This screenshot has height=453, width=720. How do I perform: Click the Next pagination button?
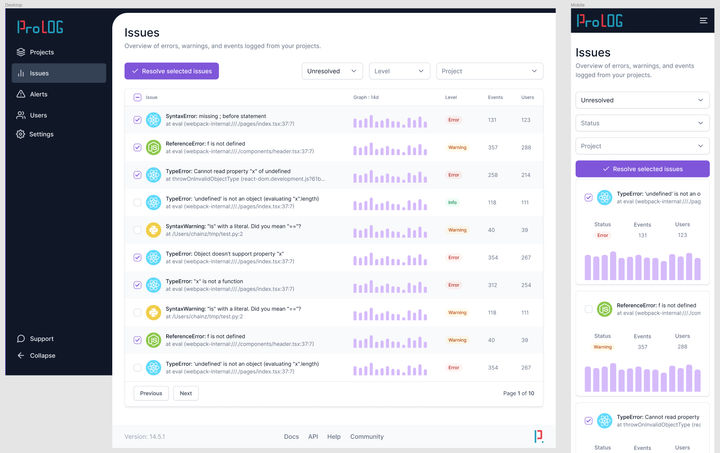[x=186, y=393]
